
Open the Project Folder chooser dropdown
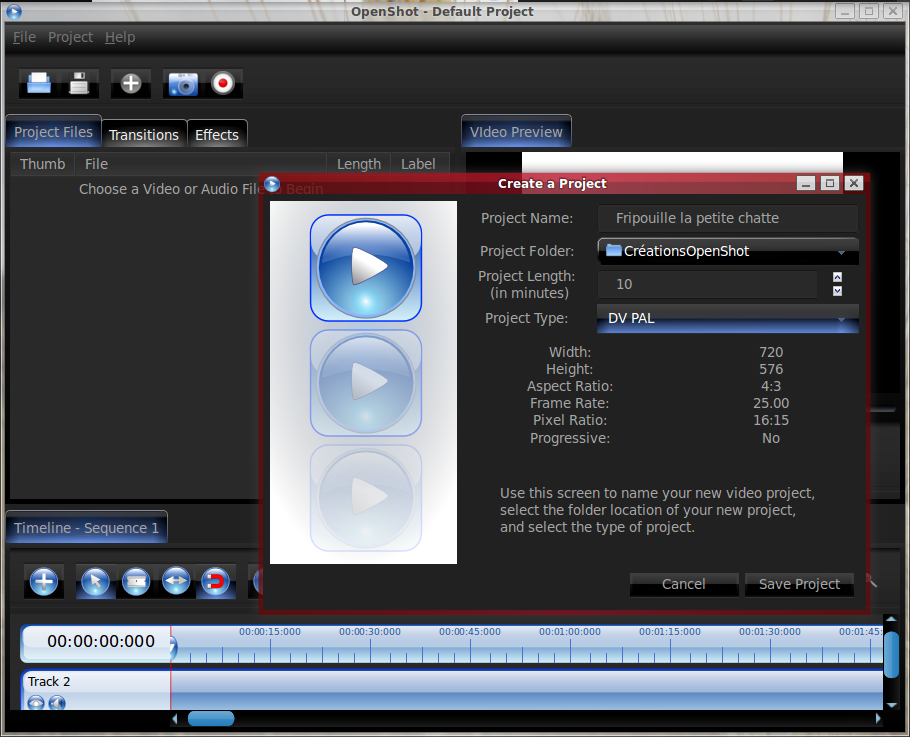click(727, 251)
